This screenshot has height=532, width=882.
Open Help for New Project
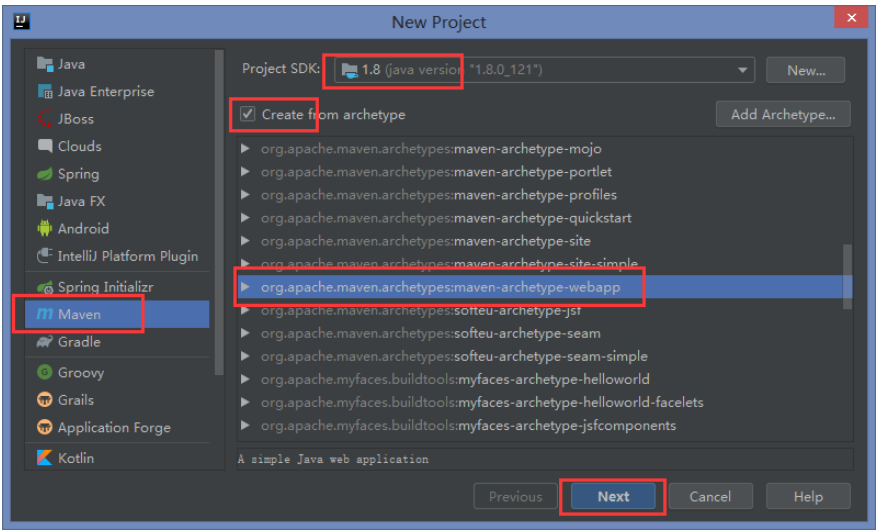[x=808, y=497]
